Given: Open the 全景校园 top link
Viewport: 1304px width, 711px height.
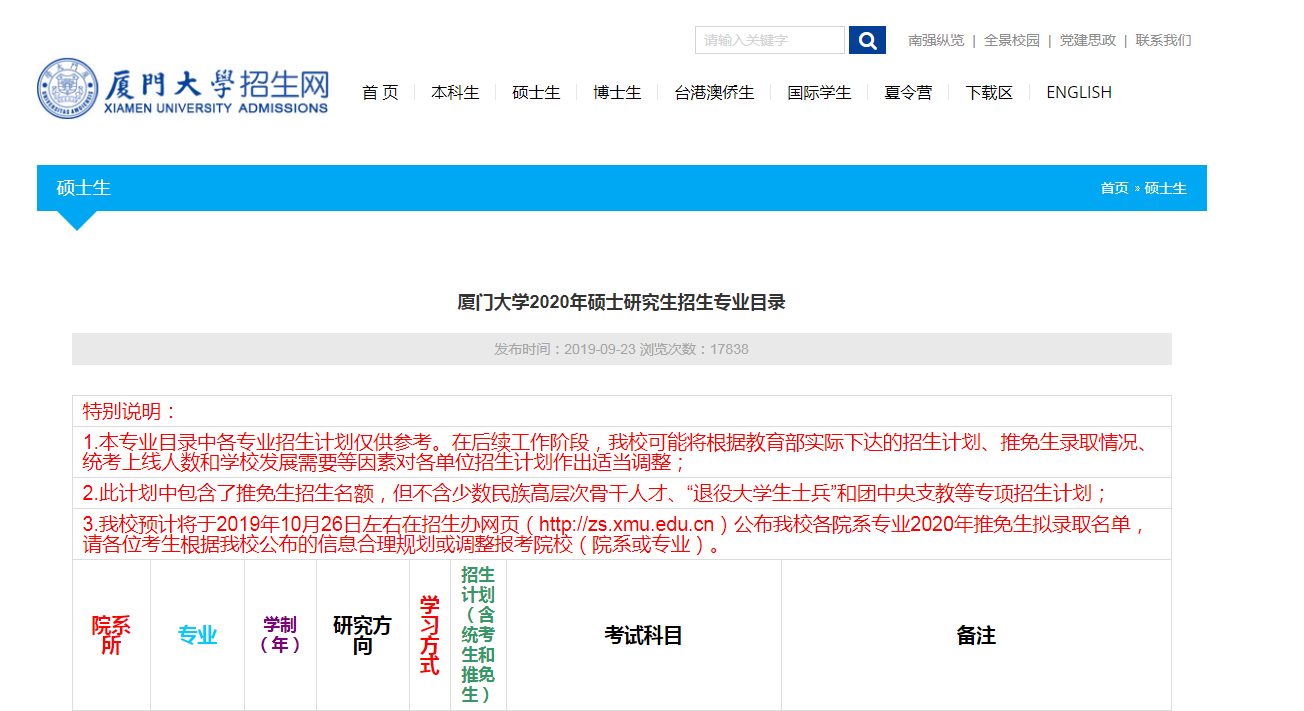Looking at the screenshot, I should (1012, 41).
